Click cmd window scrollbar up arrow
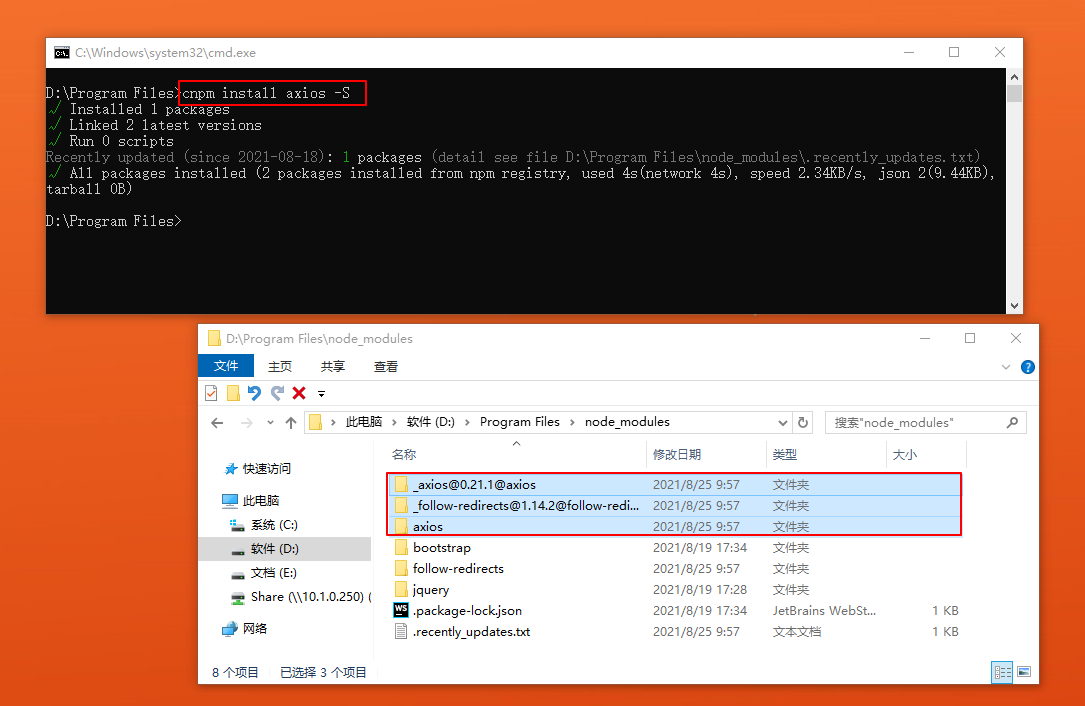Screen dimensions: 1085x706 (x=1014, y=76)
